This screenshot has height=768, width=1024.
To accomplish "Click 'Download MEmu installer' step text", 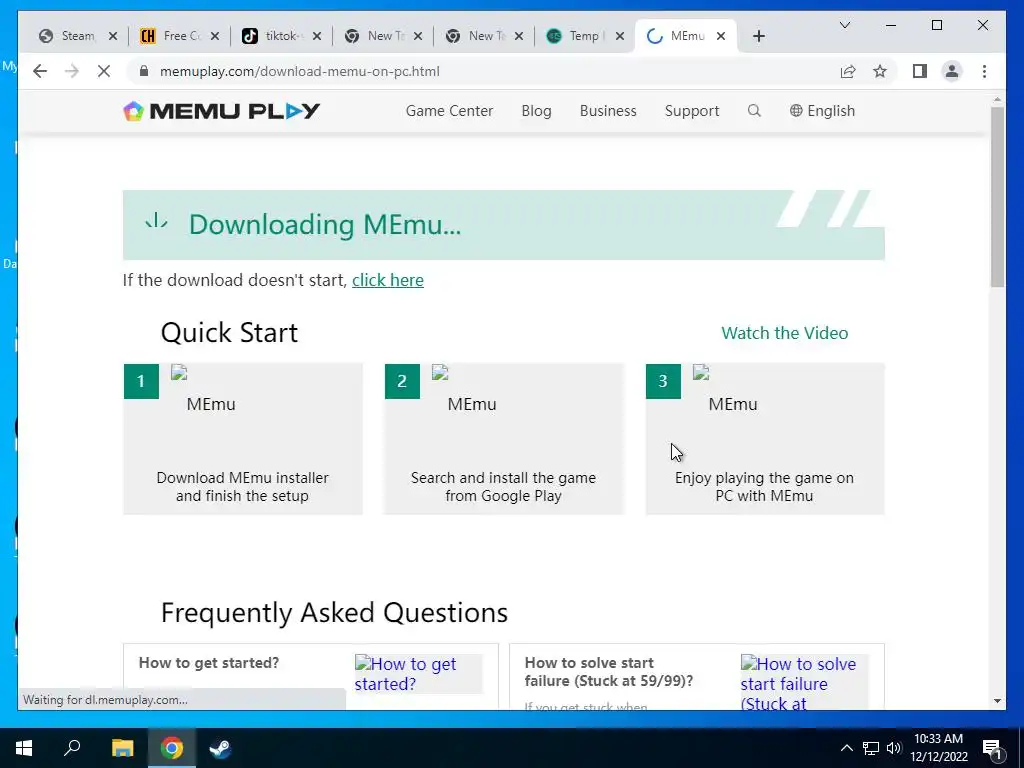I will 242,487.
